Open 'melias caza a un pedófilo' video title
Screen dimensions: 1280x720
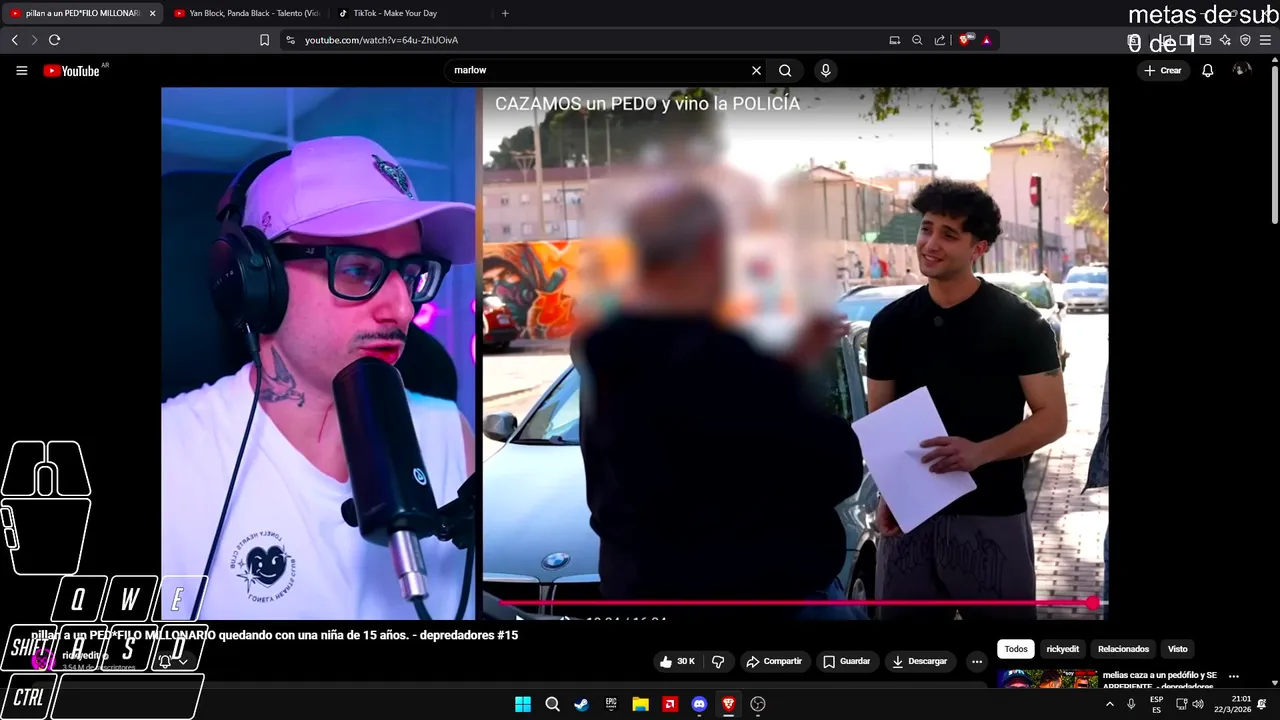coord(1160,680)
